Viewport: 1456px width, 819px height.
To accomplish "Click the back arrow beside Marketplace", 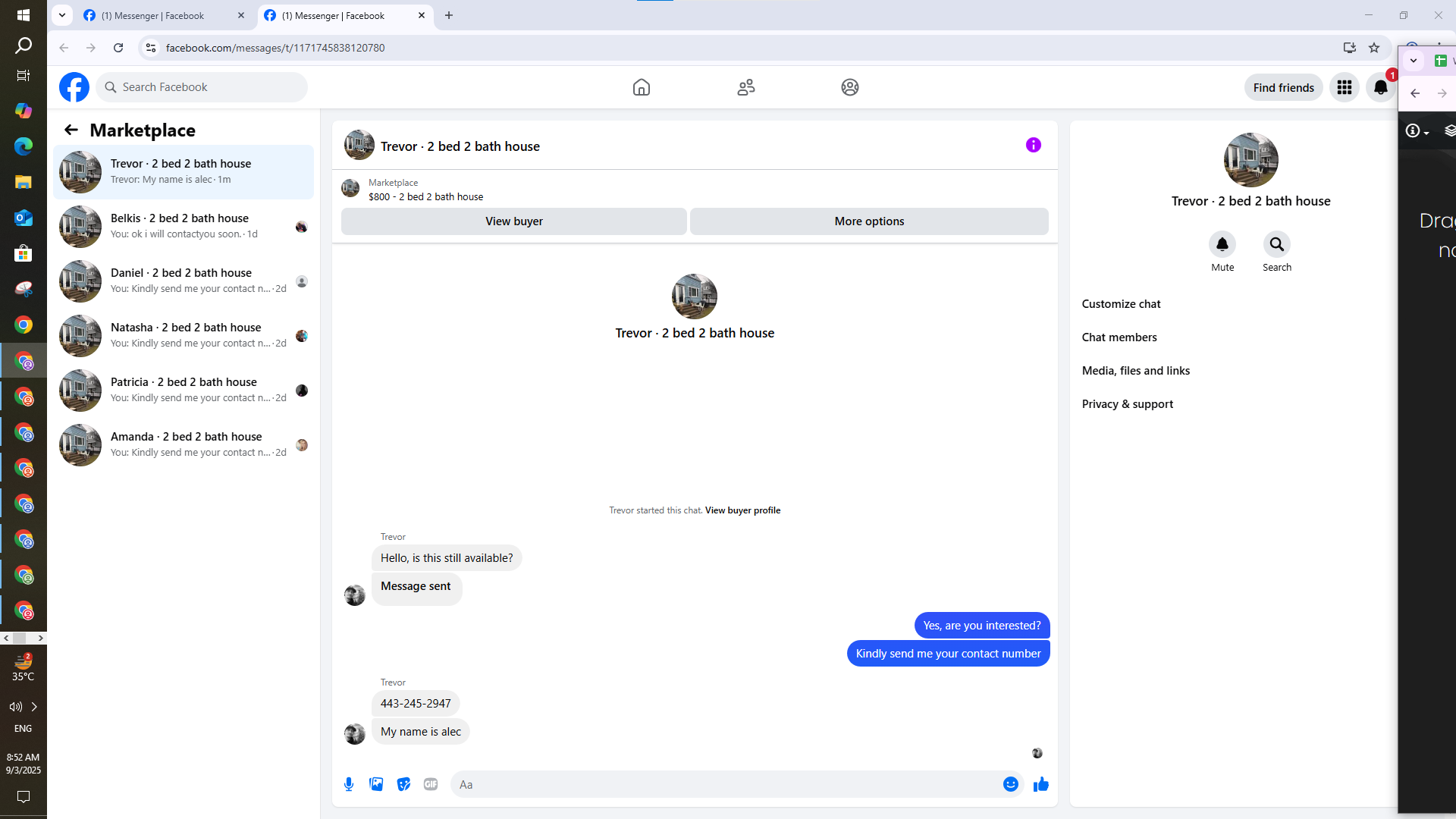I will pyautogui.click(x=71, y=130).
